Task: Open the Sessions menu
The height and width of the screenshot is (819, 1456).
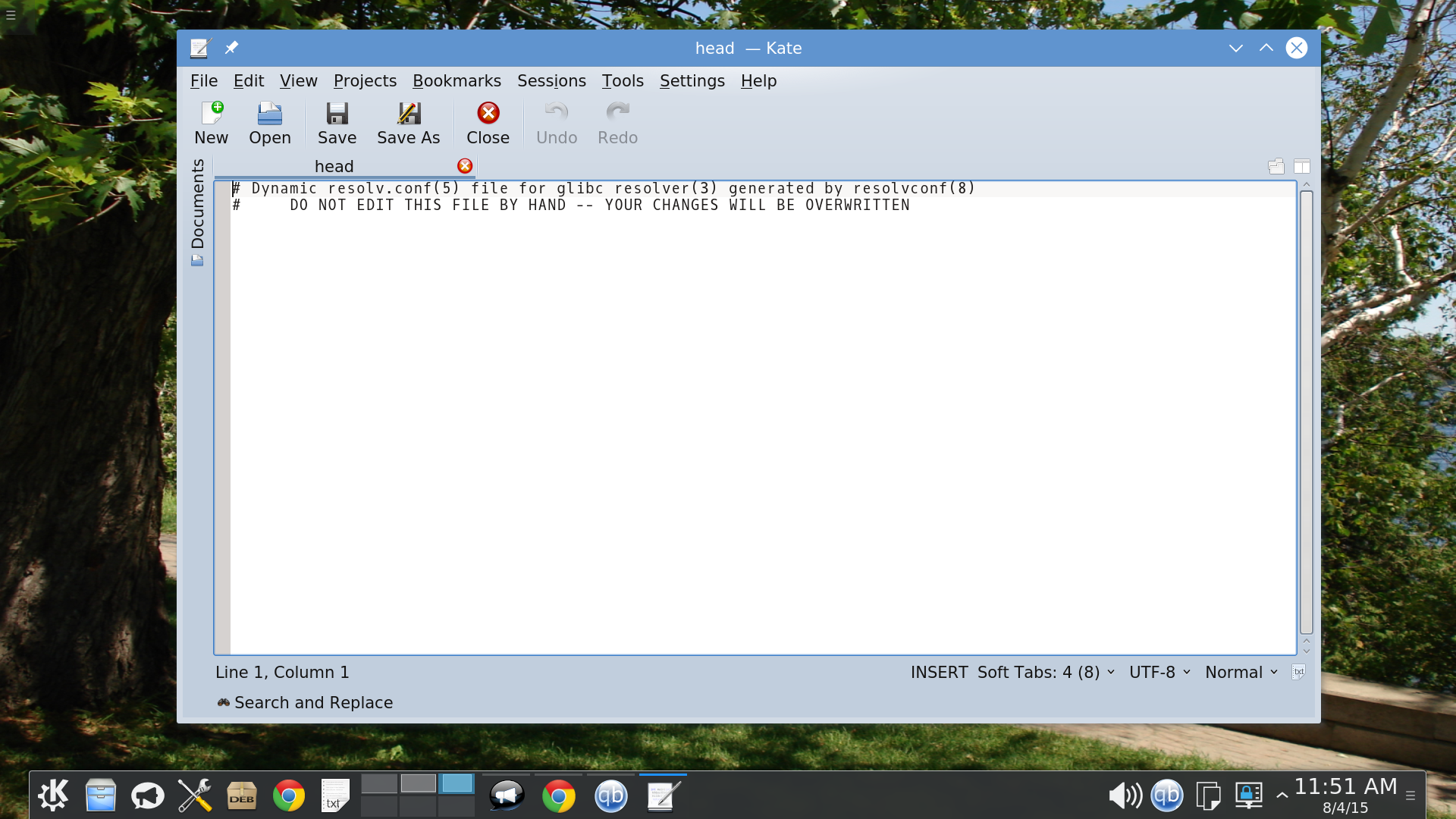Action: pyautogui.click(x=551, y=80)
